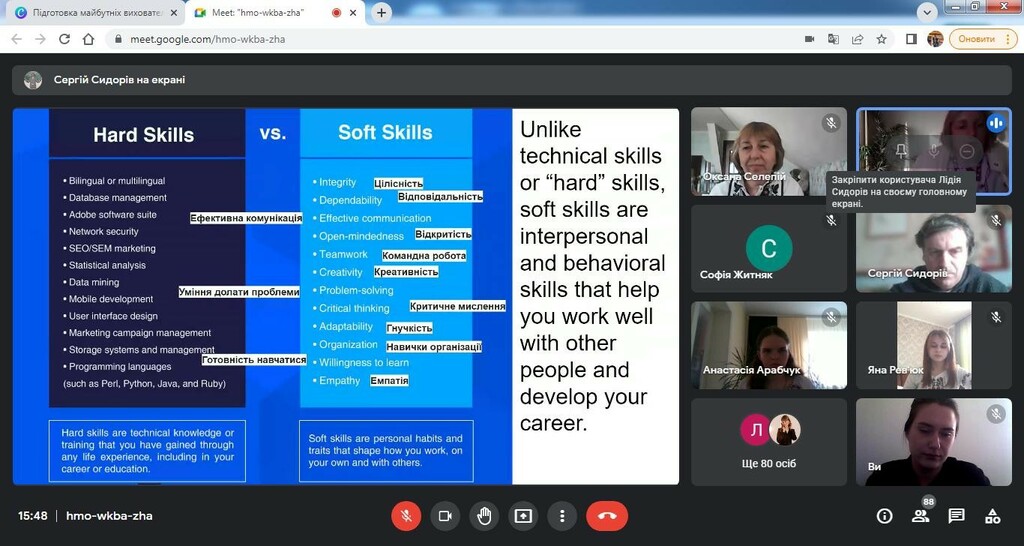Open meeting details info icon
This screenshot has width=1024, height=546.
884,516
